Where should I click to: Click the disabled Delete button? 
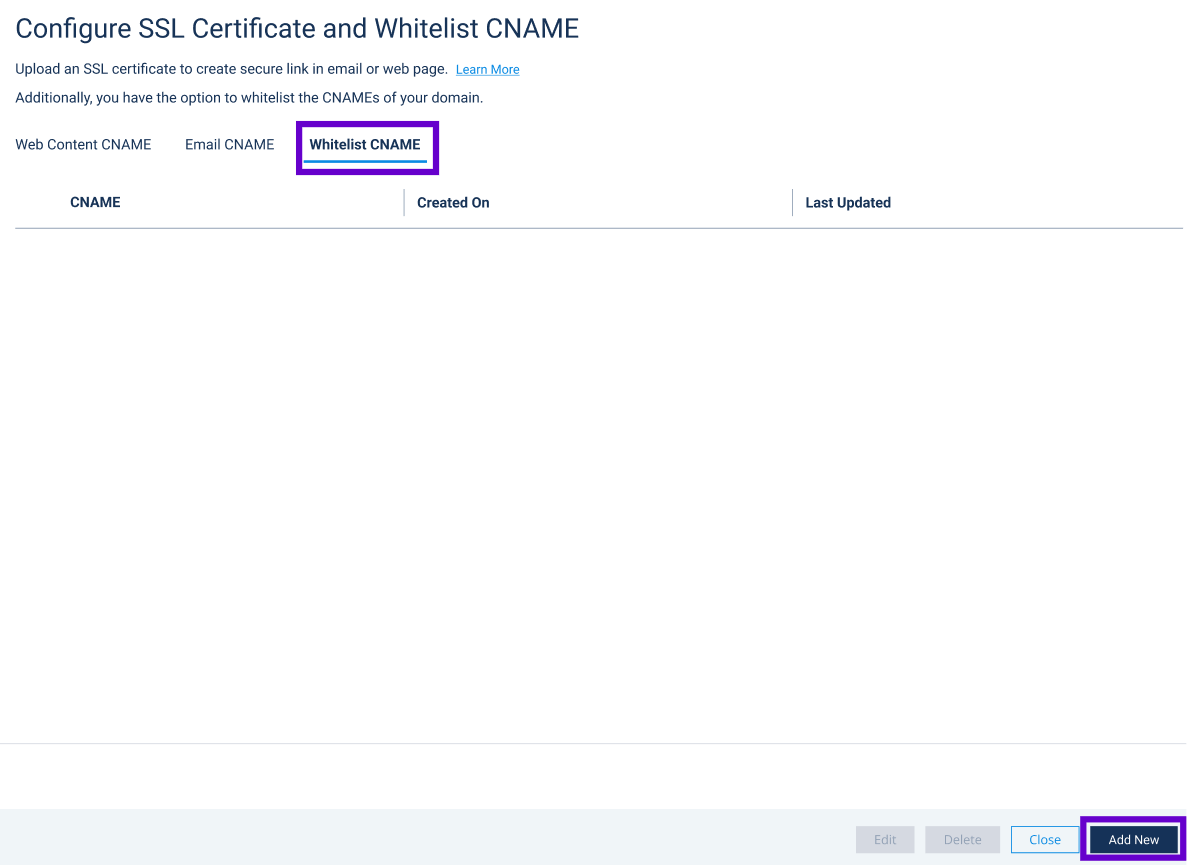tap(962, 839)
